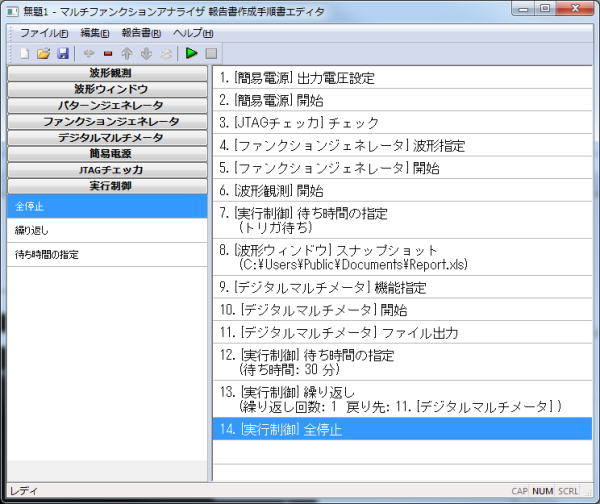Expand the デジタルマルチメータ category

pyautogui.click(x=107, y=137)
